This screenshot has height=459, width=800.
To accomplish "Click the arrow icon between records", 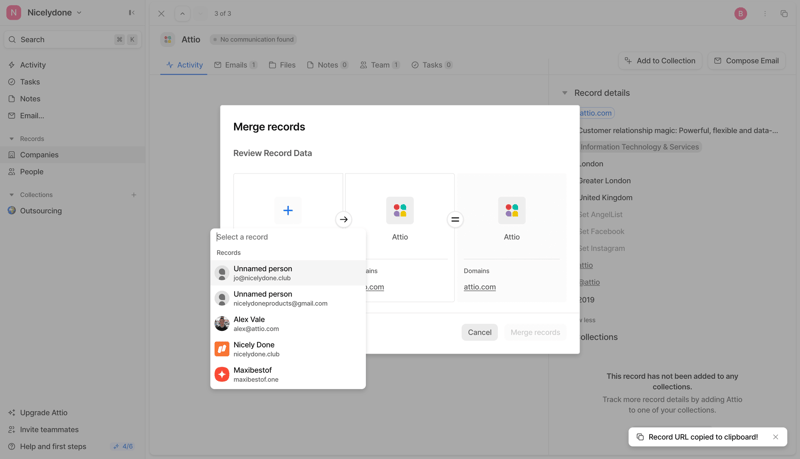I will (x=343, y=219).
